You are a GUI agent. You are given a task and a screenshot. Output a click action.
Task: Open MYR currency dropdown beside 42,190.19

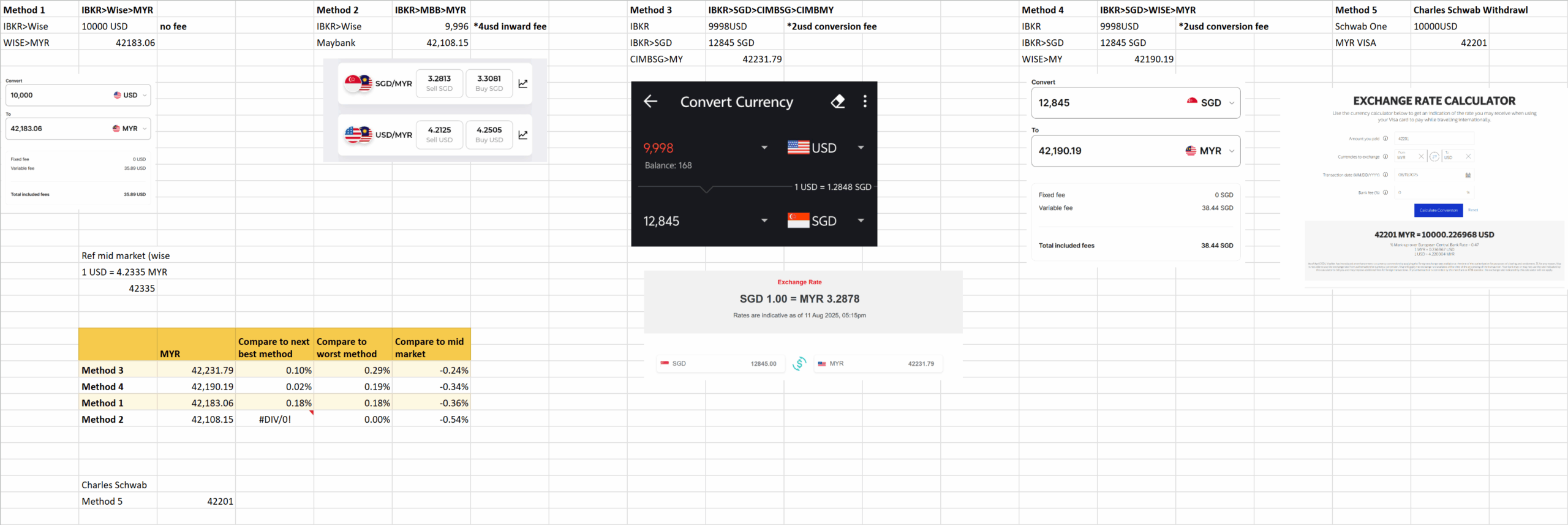coord(1232,151)
